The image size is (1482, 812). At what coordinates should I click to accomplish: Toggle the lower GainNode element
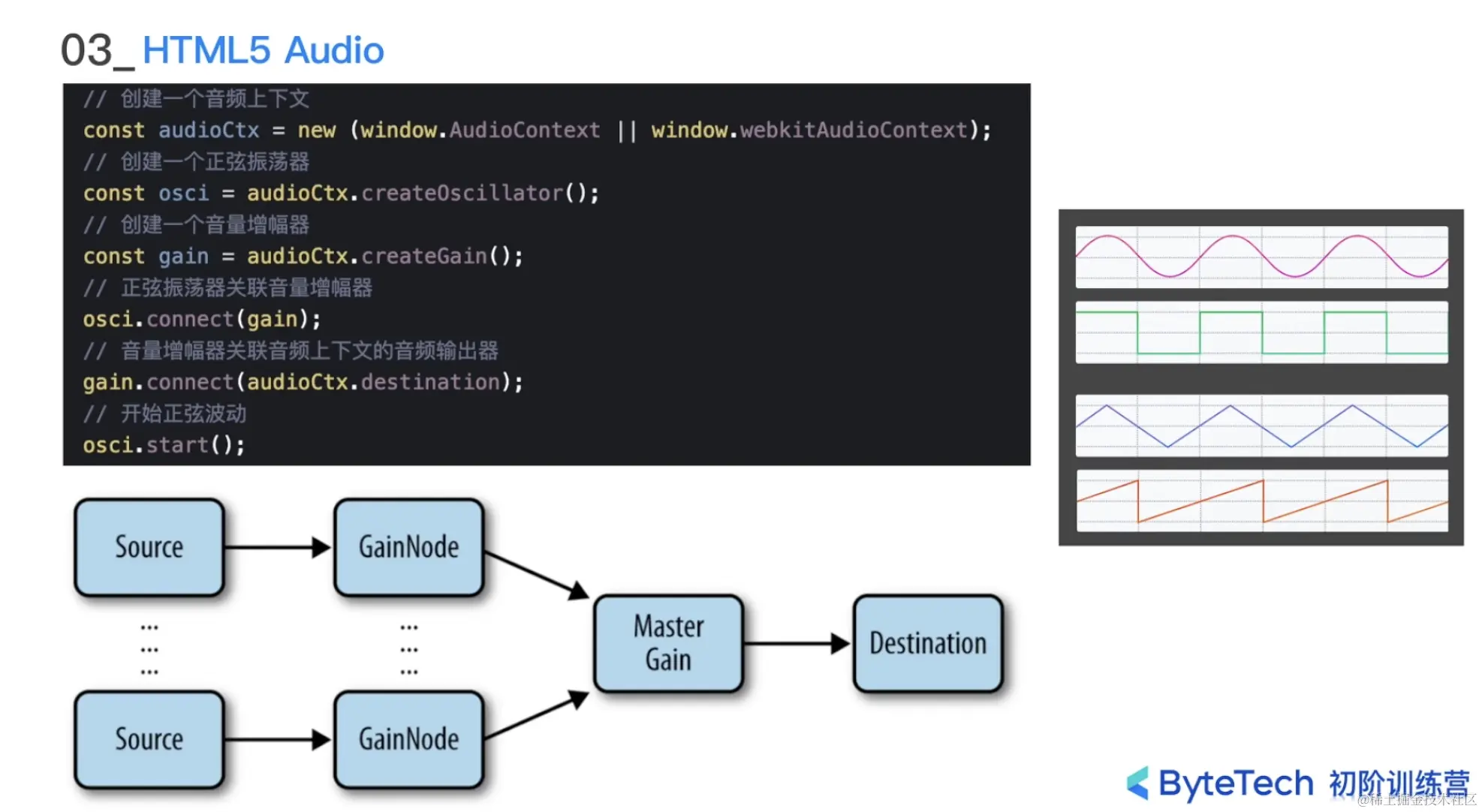click(408, 739)
